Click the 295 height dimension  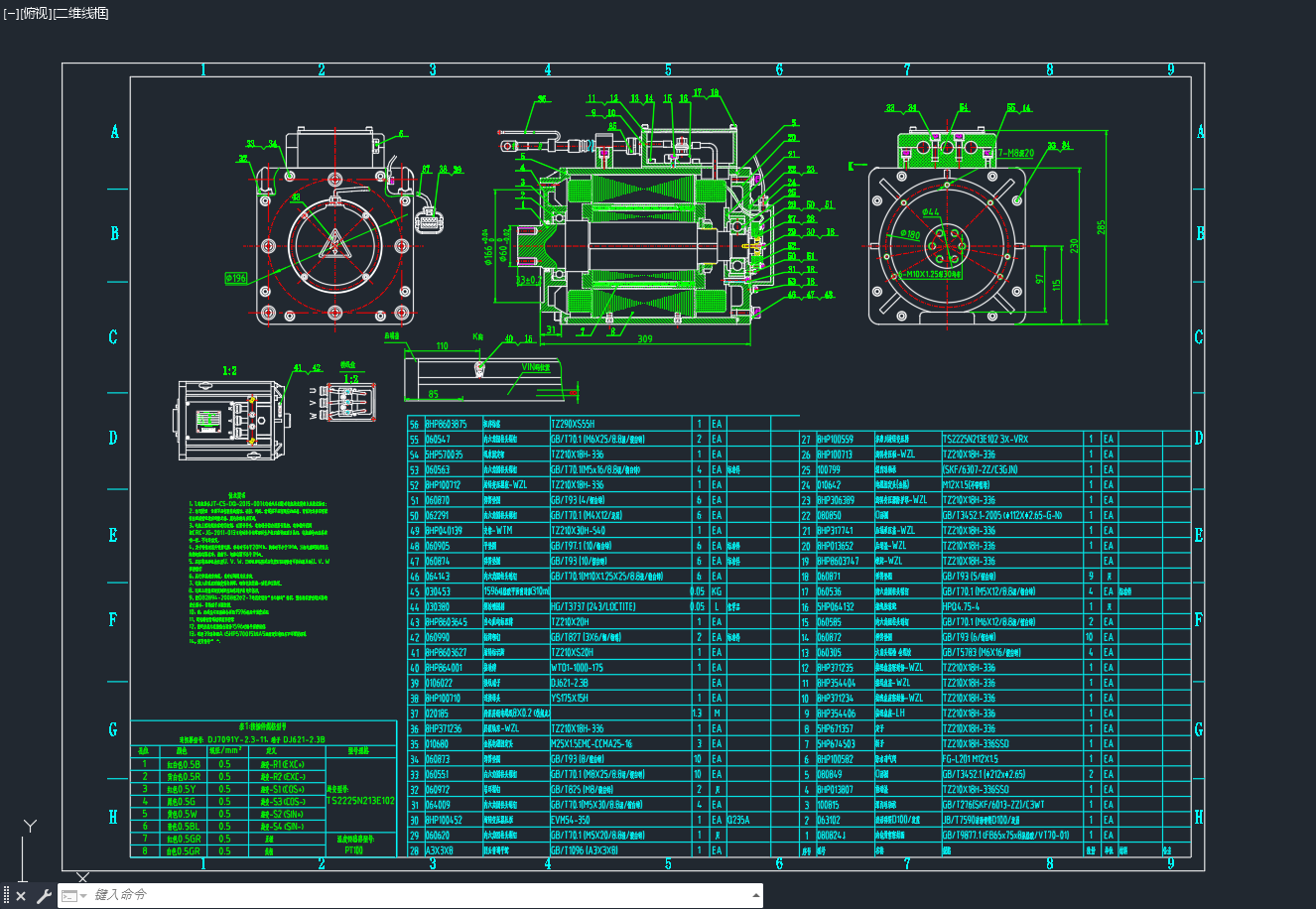(x=1101, y=227)
